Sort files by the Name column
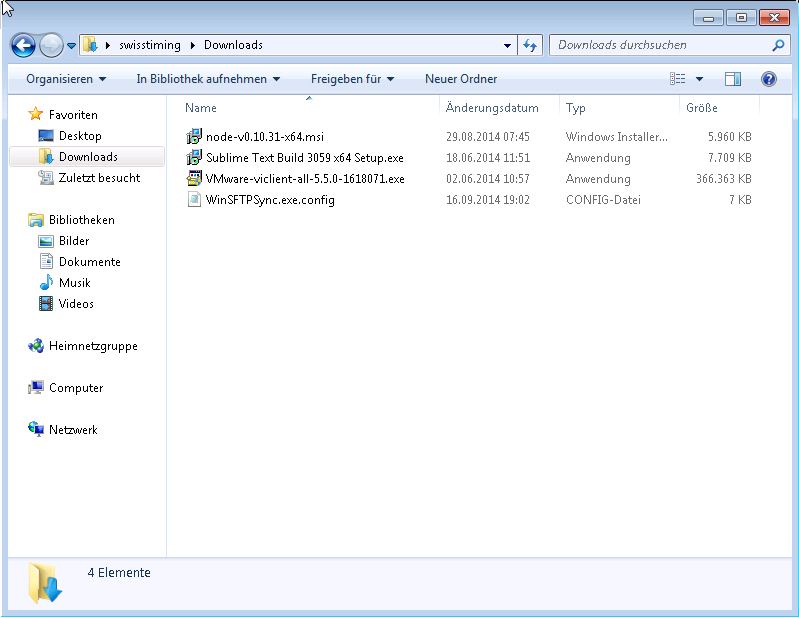 coord(201,108)
